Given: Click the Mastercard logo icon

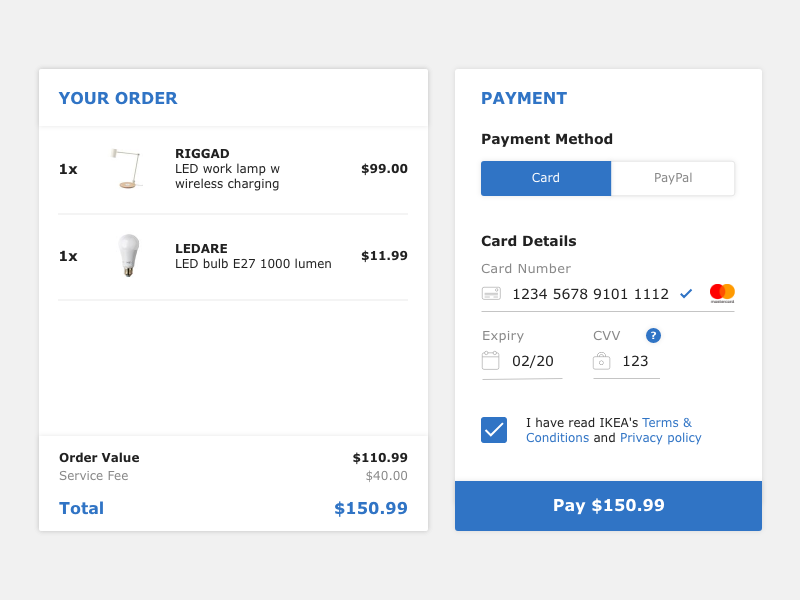Looking at the screenshot, I should 722,293.
